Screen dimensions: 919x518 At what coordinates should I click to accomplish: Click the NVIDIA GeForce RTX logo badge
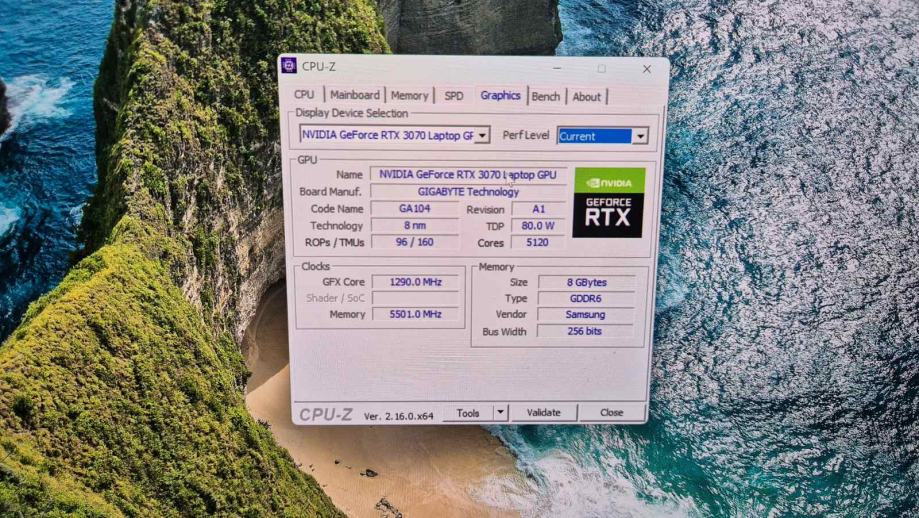pyautogui.click(x=608, y=203)
